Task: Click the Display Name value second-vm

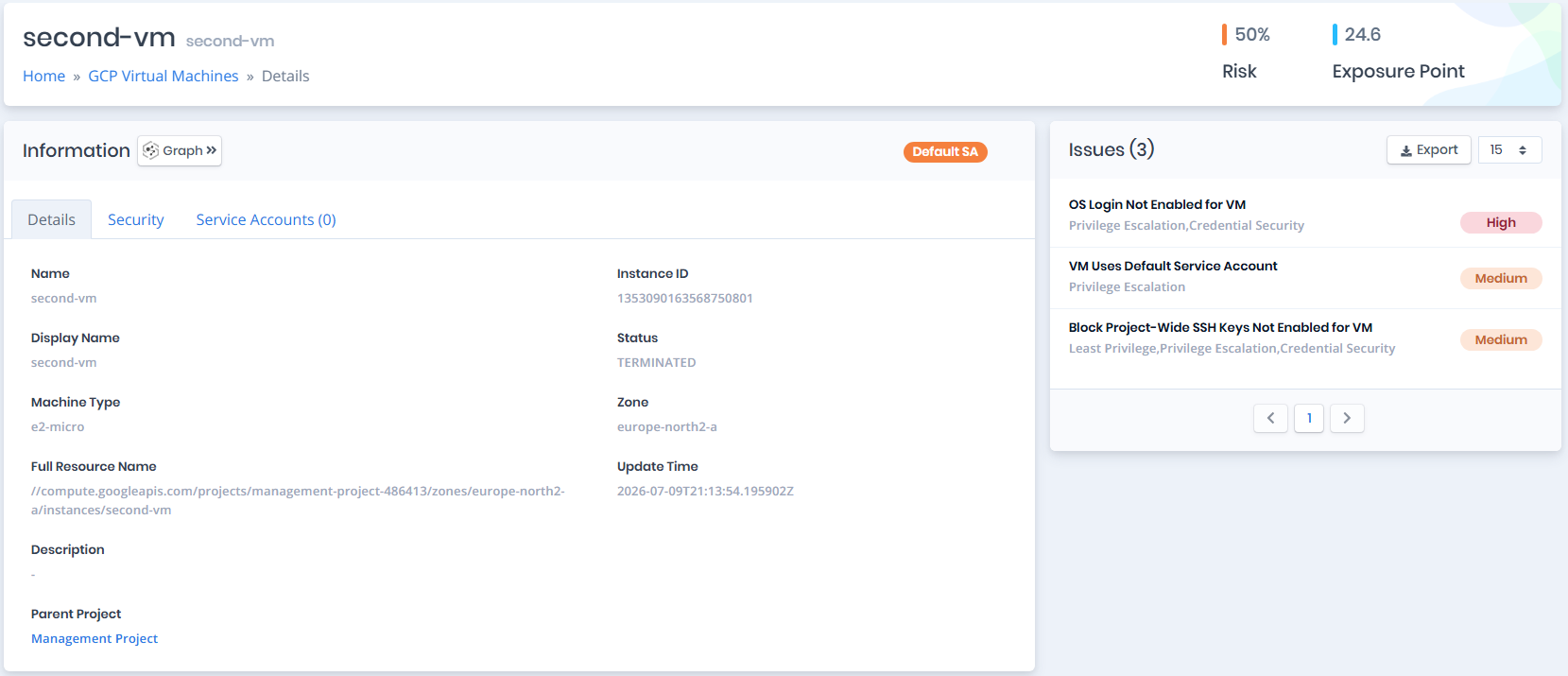Action: [x=63, y=362]
